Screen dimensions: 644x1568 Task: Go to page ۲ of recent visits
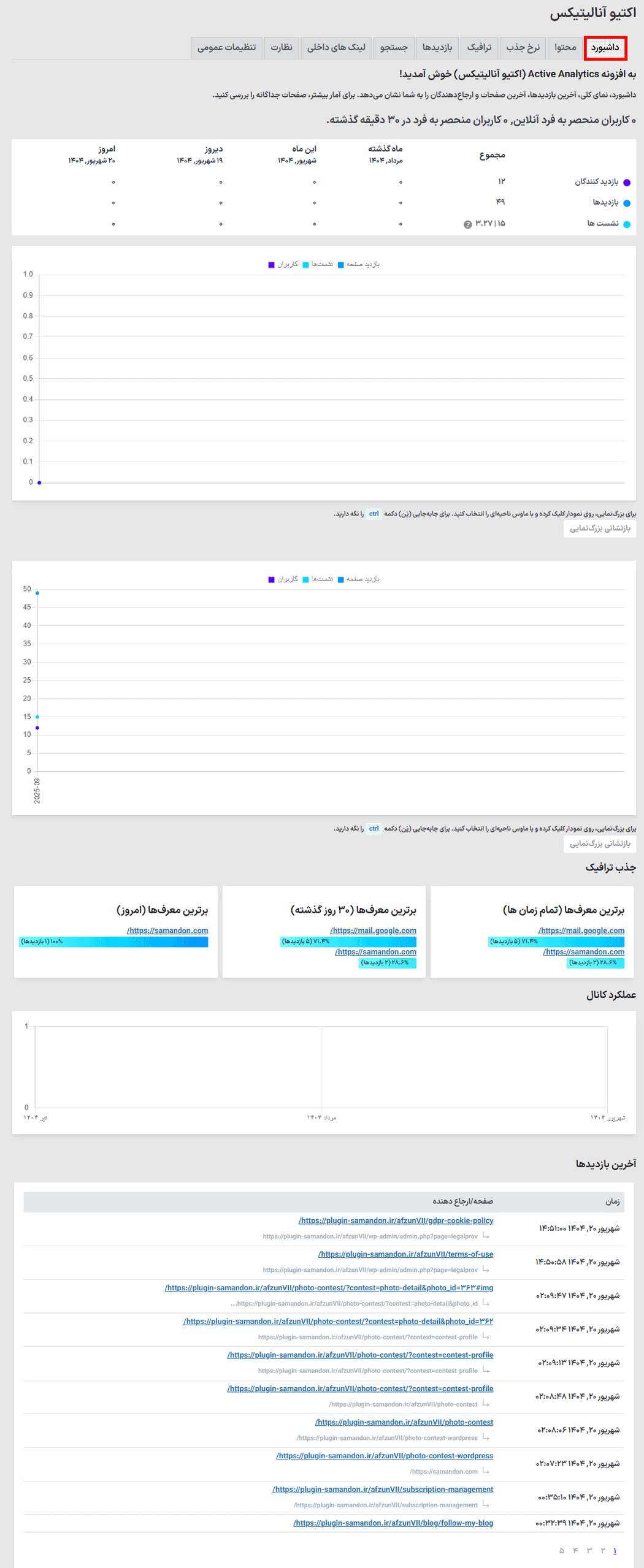(603, 1550)
